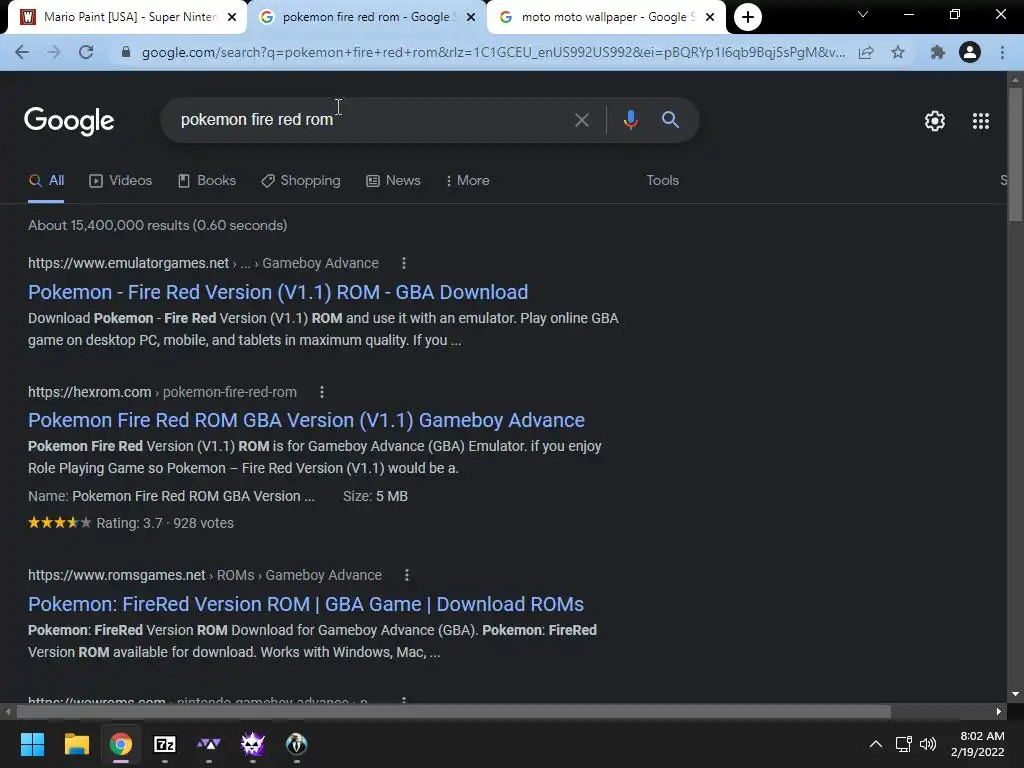Open 7-Zip from the taskbar
This screenshot has height=768, width=1024.
tap(165, 744)
